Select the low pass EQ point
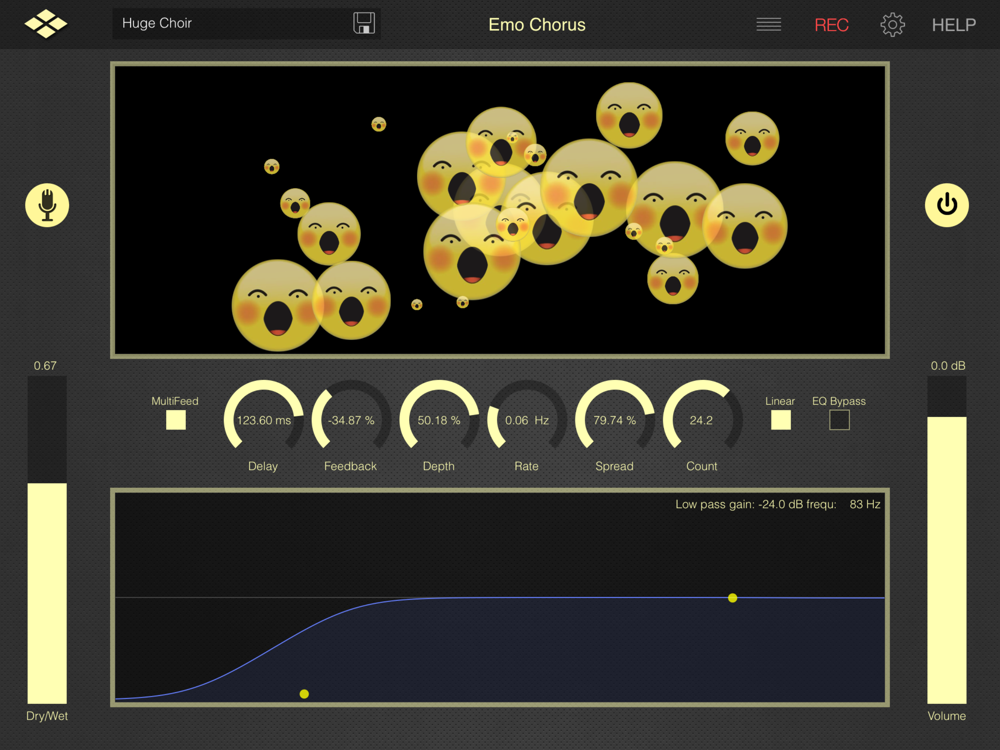The width and height of the screenshot is (1000, 750). coord(304,694)
